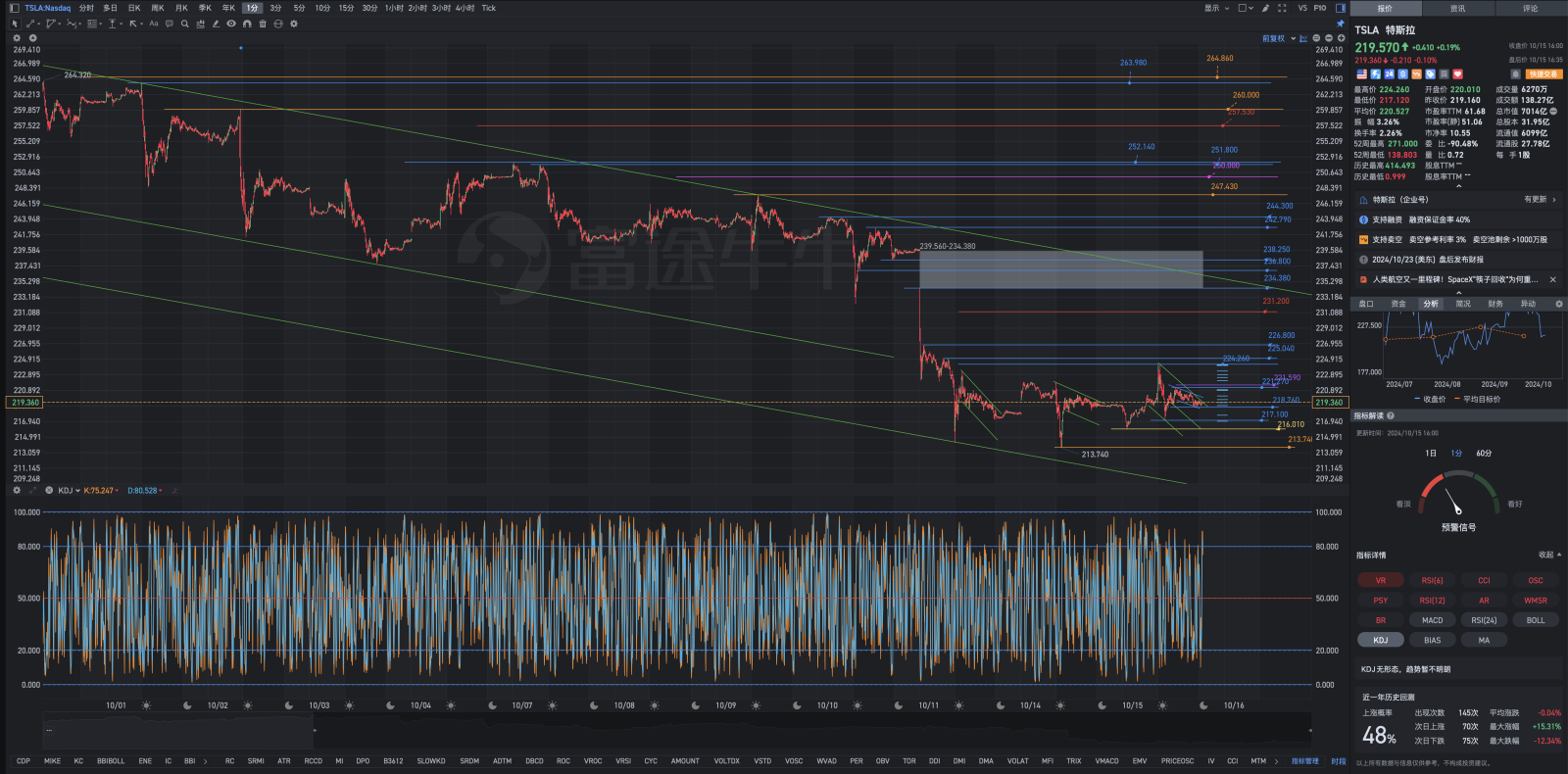Image resolution: width=1568 pixels, height=774 pixels.
Task: Toggle drawings visibility eye icon
Action: point(231,24)
